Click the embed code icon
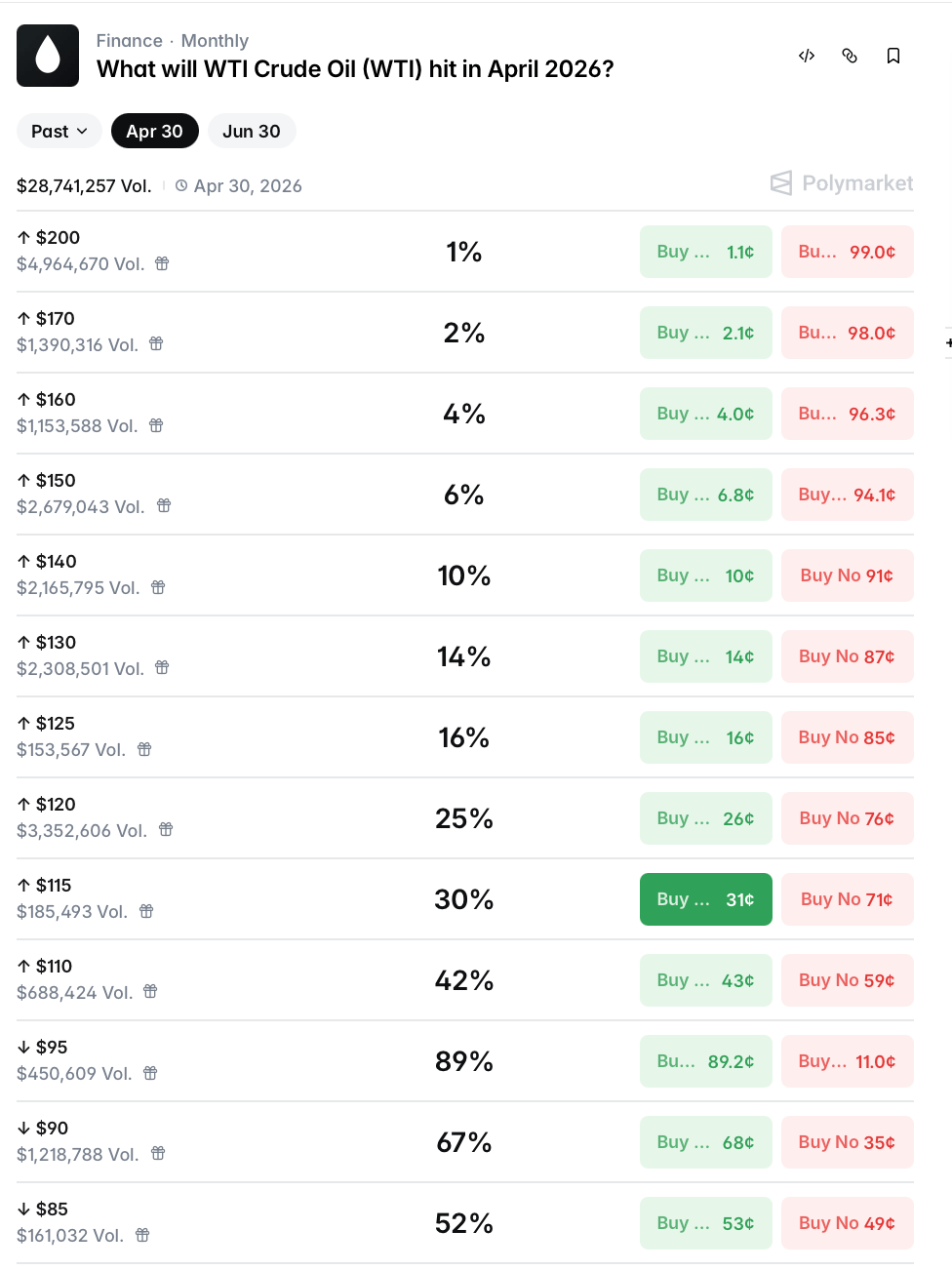Image resolution: width=952 pixels, height=1270 pixels. pyautogui.click(x=807, y=56)
